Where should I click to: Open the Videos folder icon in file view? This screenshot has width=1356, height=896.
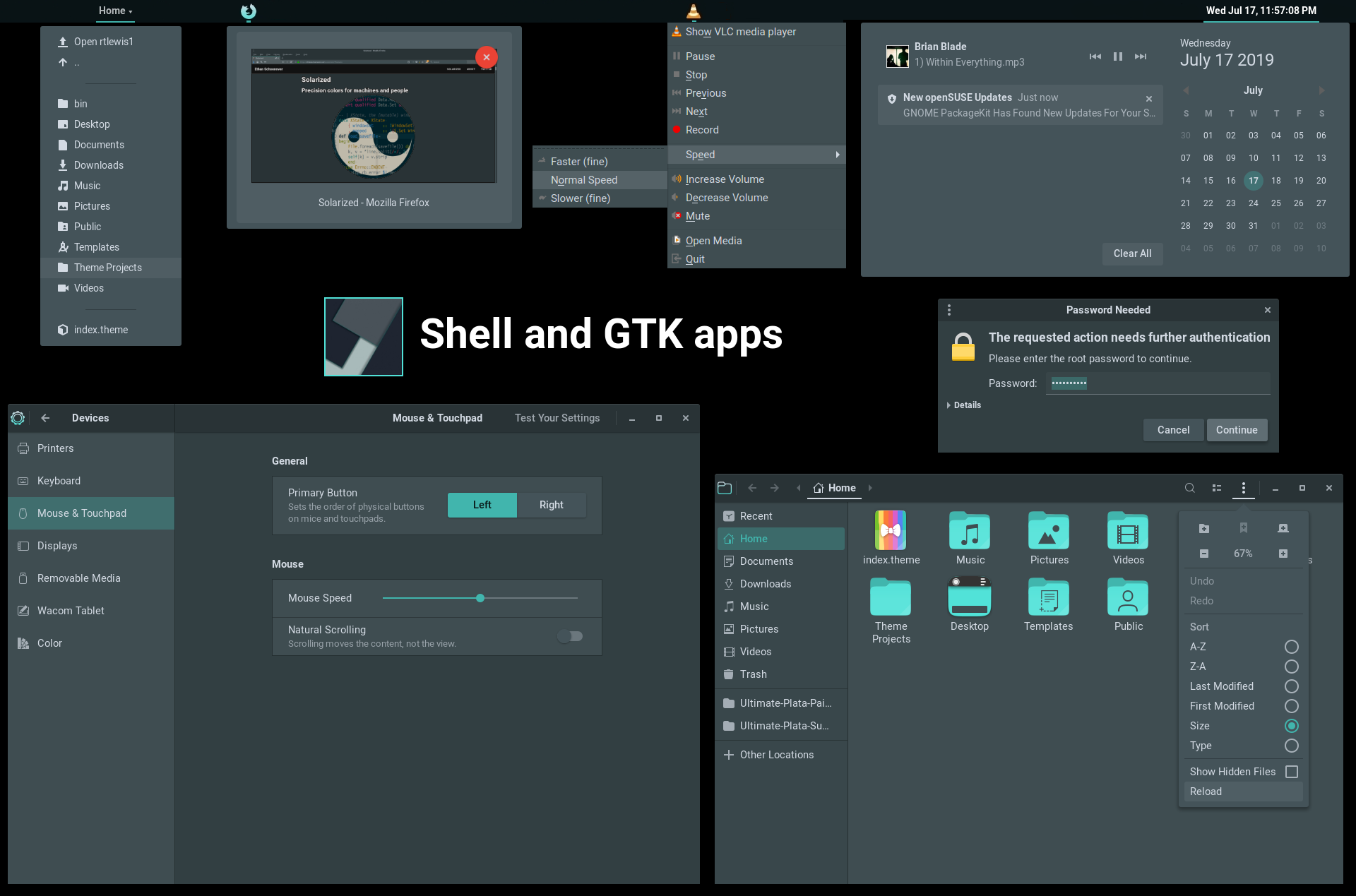[1128, 530]
